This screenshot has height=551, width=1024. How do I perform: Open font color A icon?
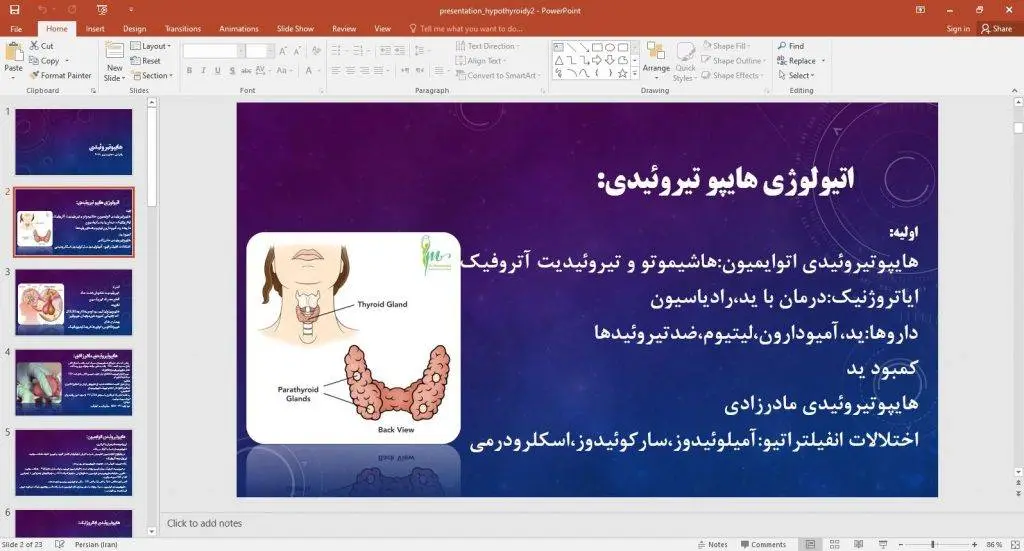pos(311,71)
